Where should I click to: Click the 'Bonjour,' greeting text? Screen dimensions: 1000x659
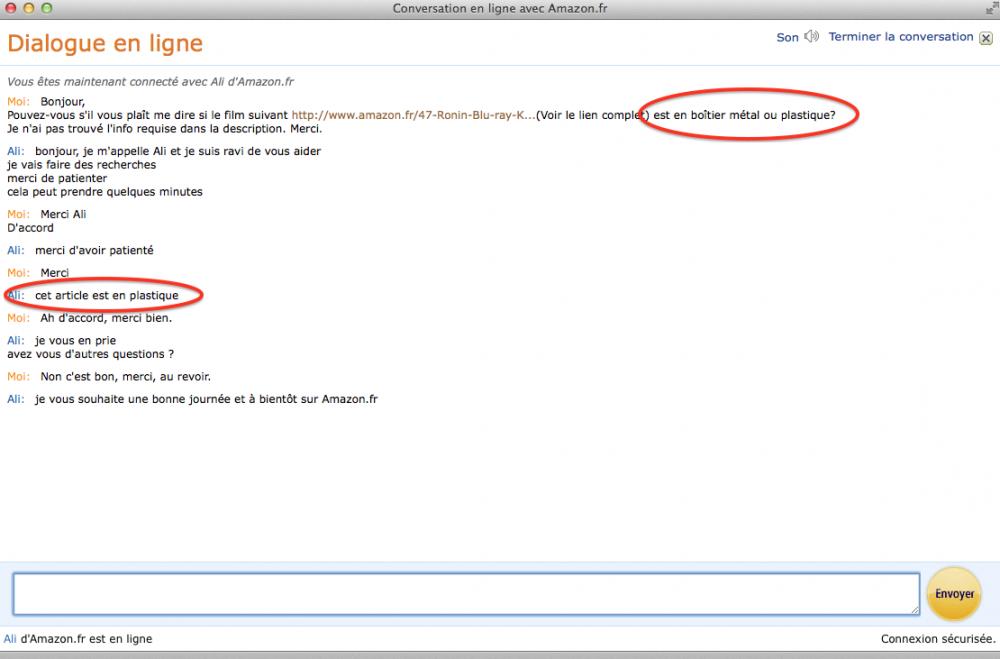[62, 101]
